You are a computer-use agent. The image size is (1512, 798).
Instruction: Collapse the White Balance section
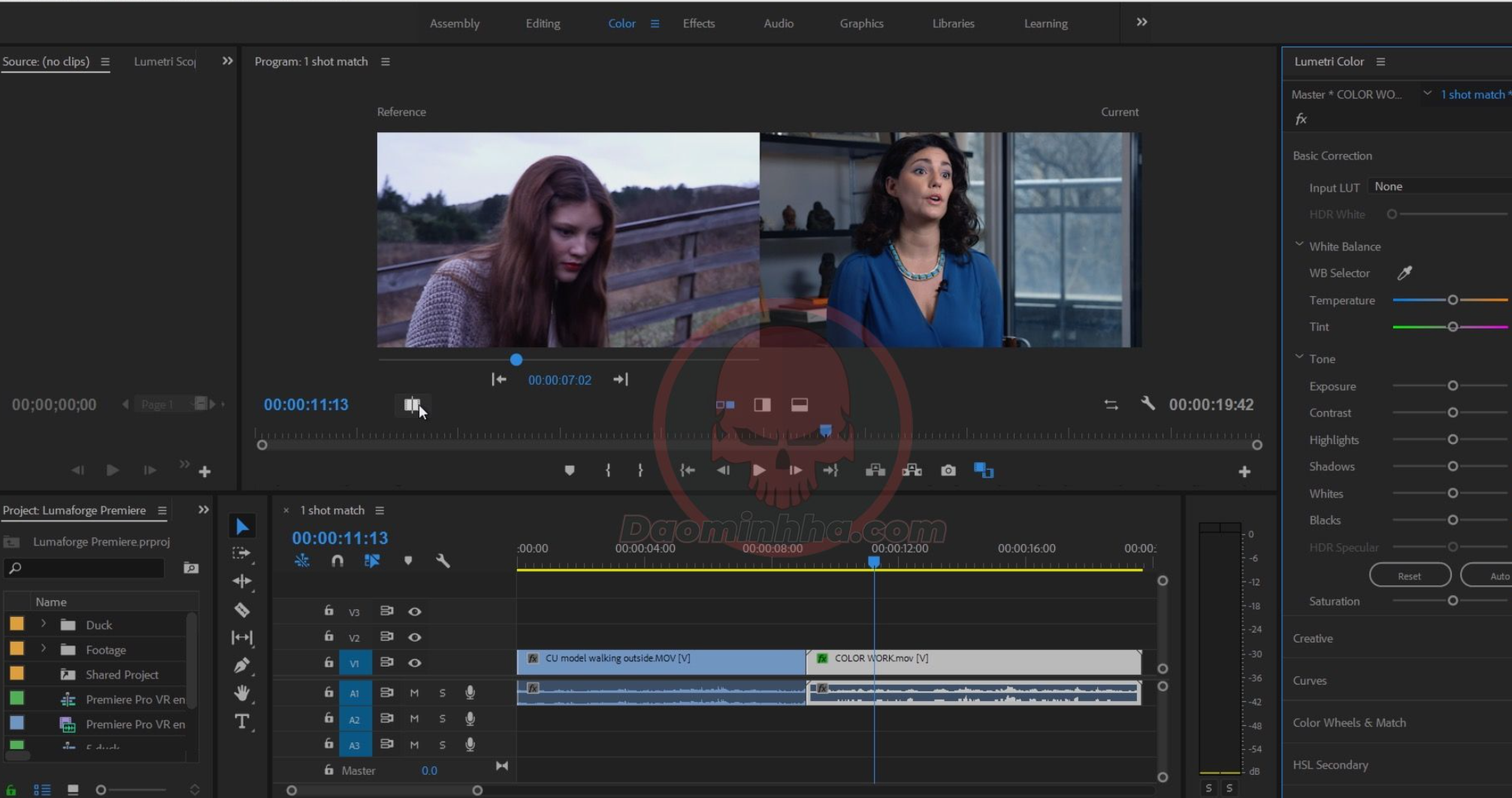coord(1299,246)
